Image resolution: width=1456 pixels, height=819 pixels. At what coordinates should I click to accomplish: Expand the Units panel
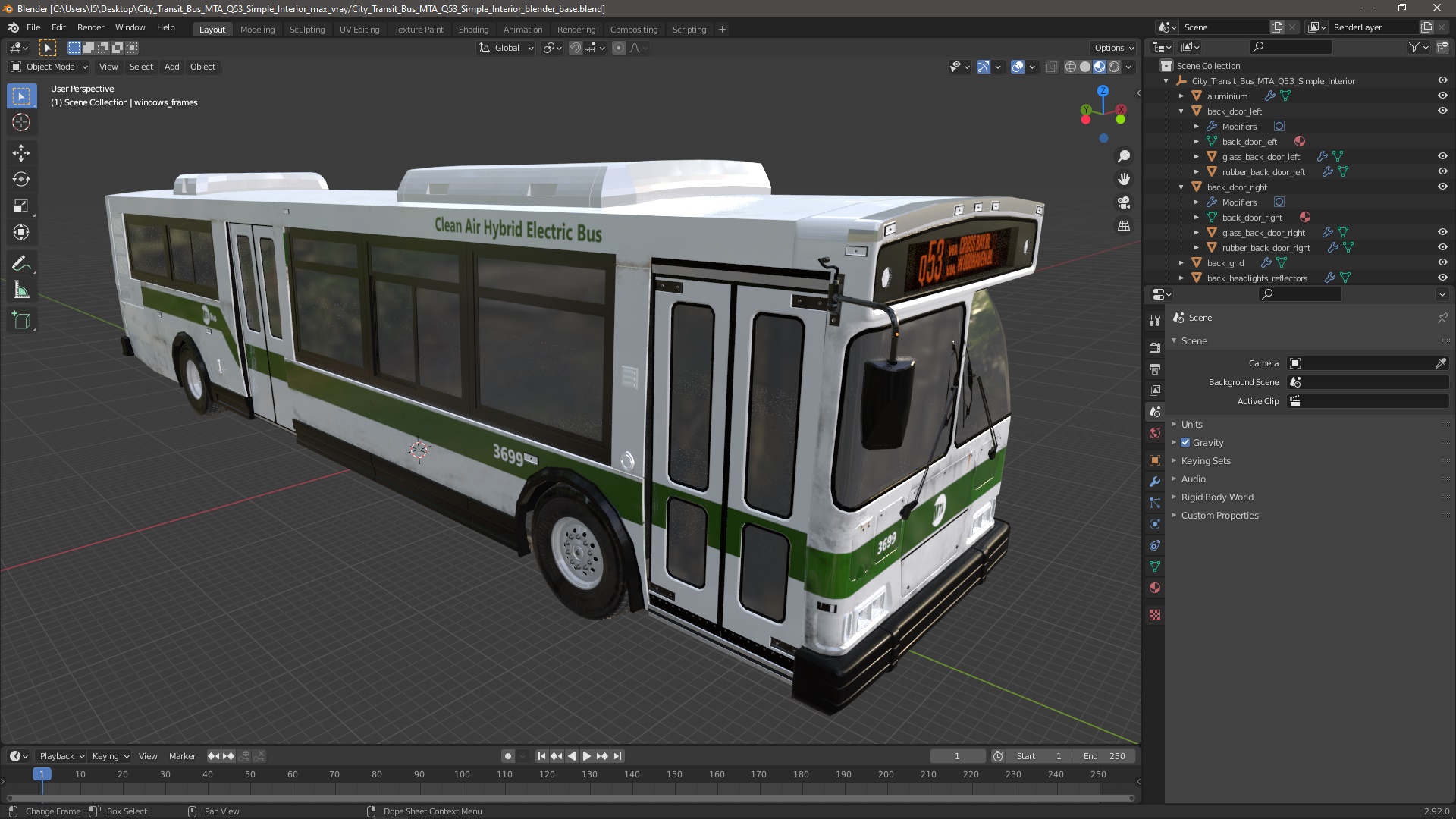tap(1191, 425)
